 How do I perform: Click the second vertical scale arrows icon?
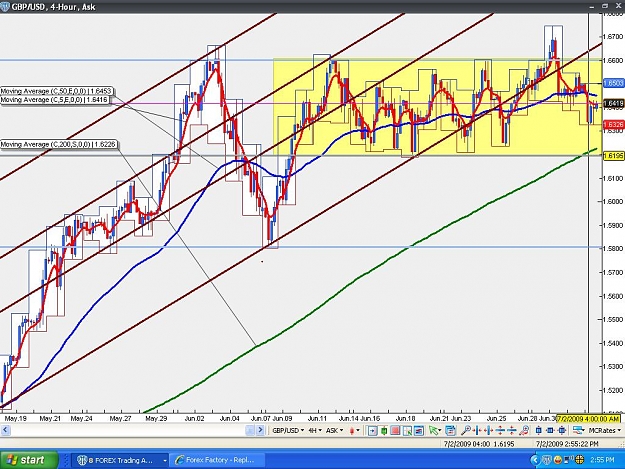coord(512,430)
